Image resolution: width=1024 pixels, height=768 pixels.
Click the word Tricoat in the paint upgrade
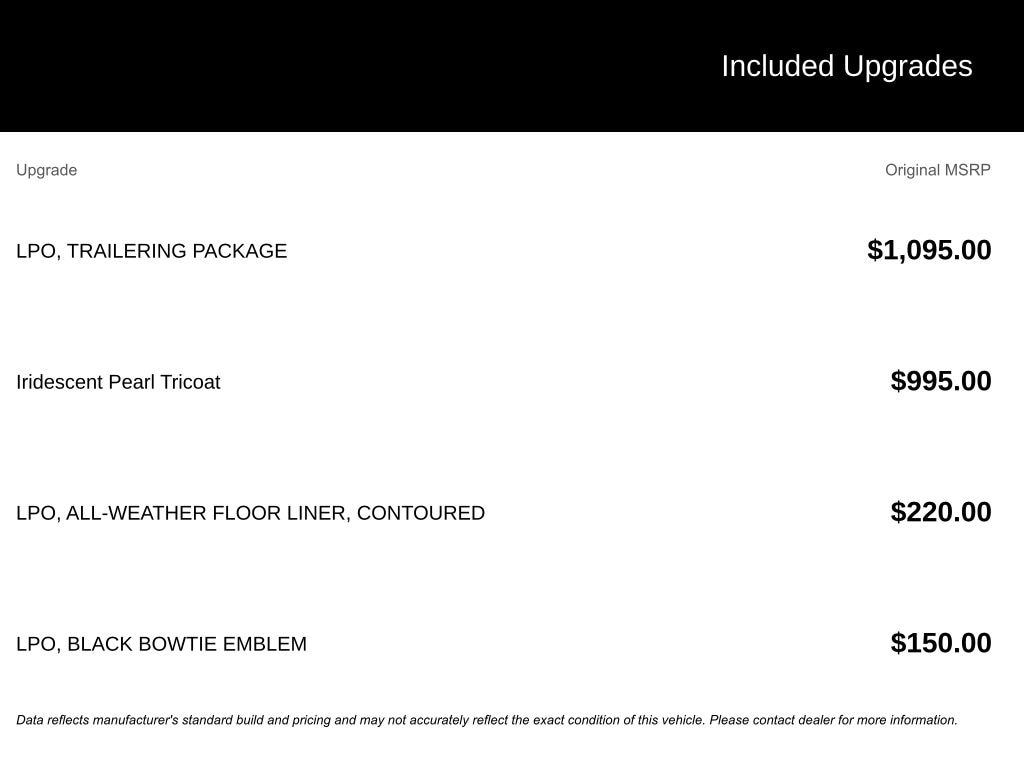coord(190,382)
